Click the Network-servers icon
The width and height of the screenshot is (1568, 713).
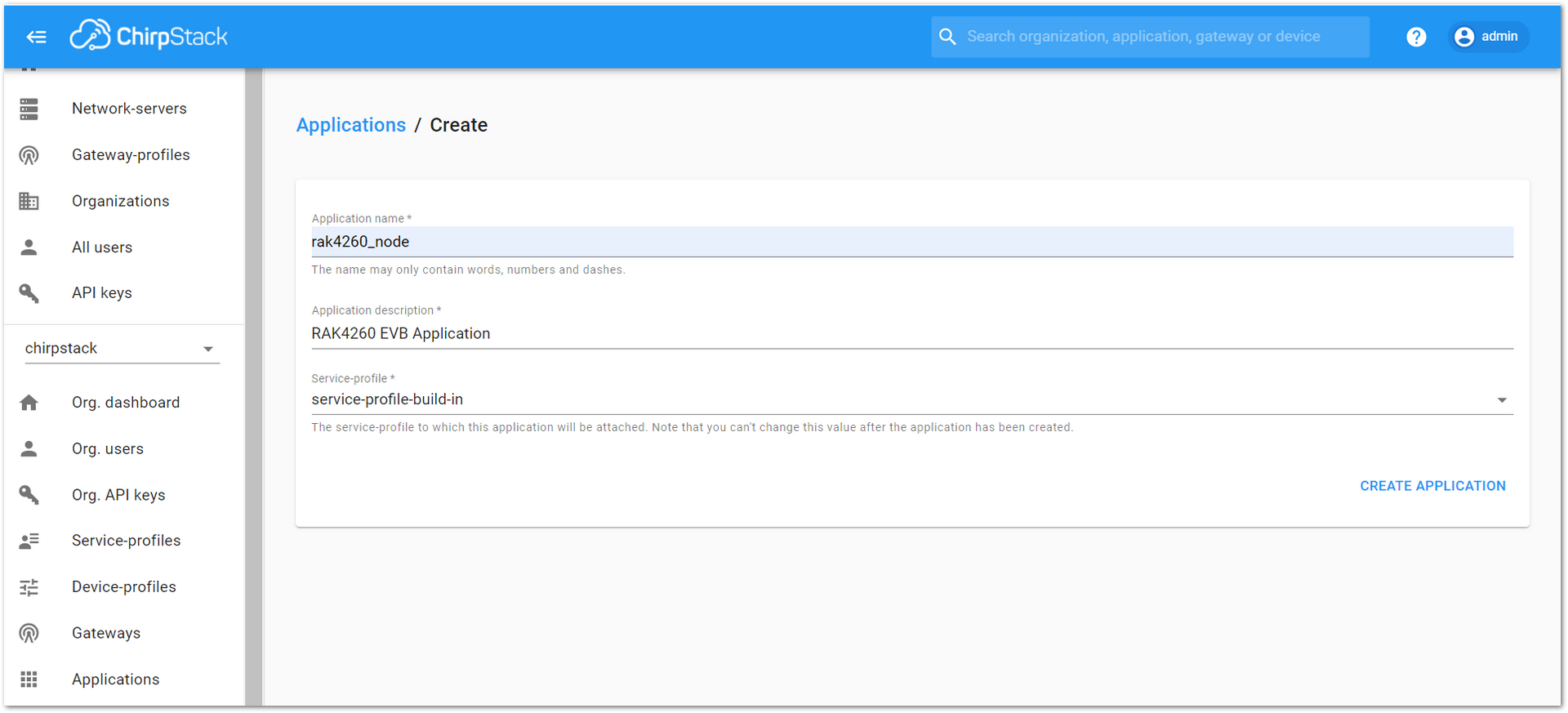click(x=29, y=109)
